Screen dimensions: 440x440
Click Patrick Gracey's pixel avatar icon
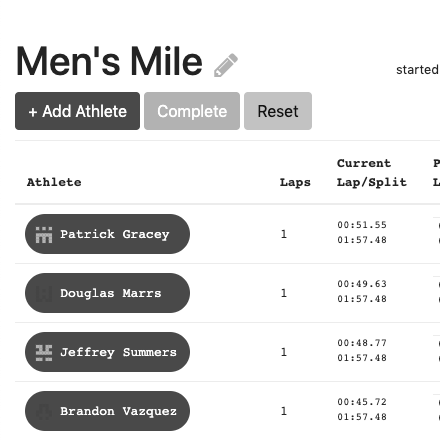point(44,235)
